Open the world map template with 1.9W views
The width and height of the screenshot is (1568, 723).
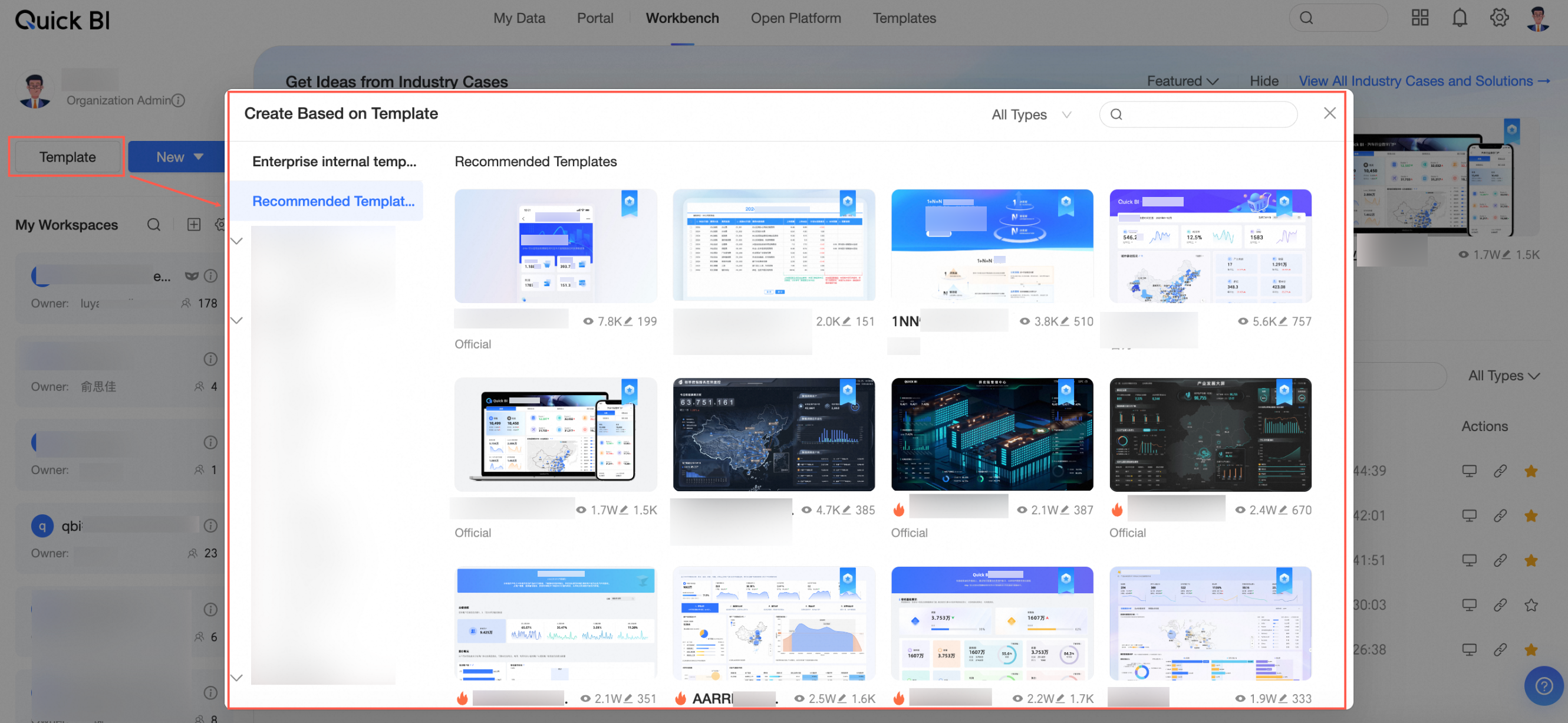pyautogui.click(x=1210, y=624)
